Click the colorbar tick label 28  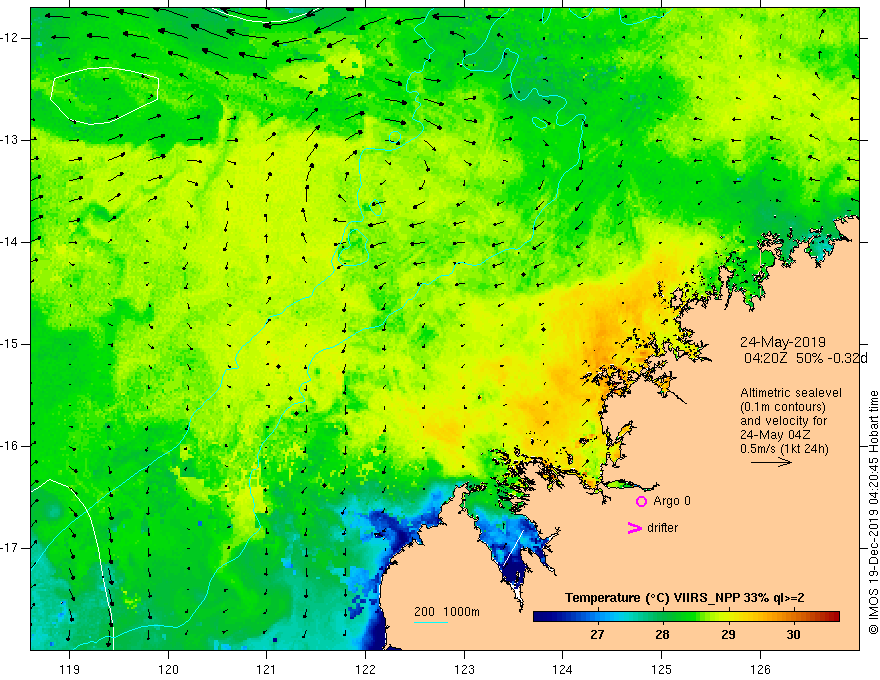click(662, 635)
